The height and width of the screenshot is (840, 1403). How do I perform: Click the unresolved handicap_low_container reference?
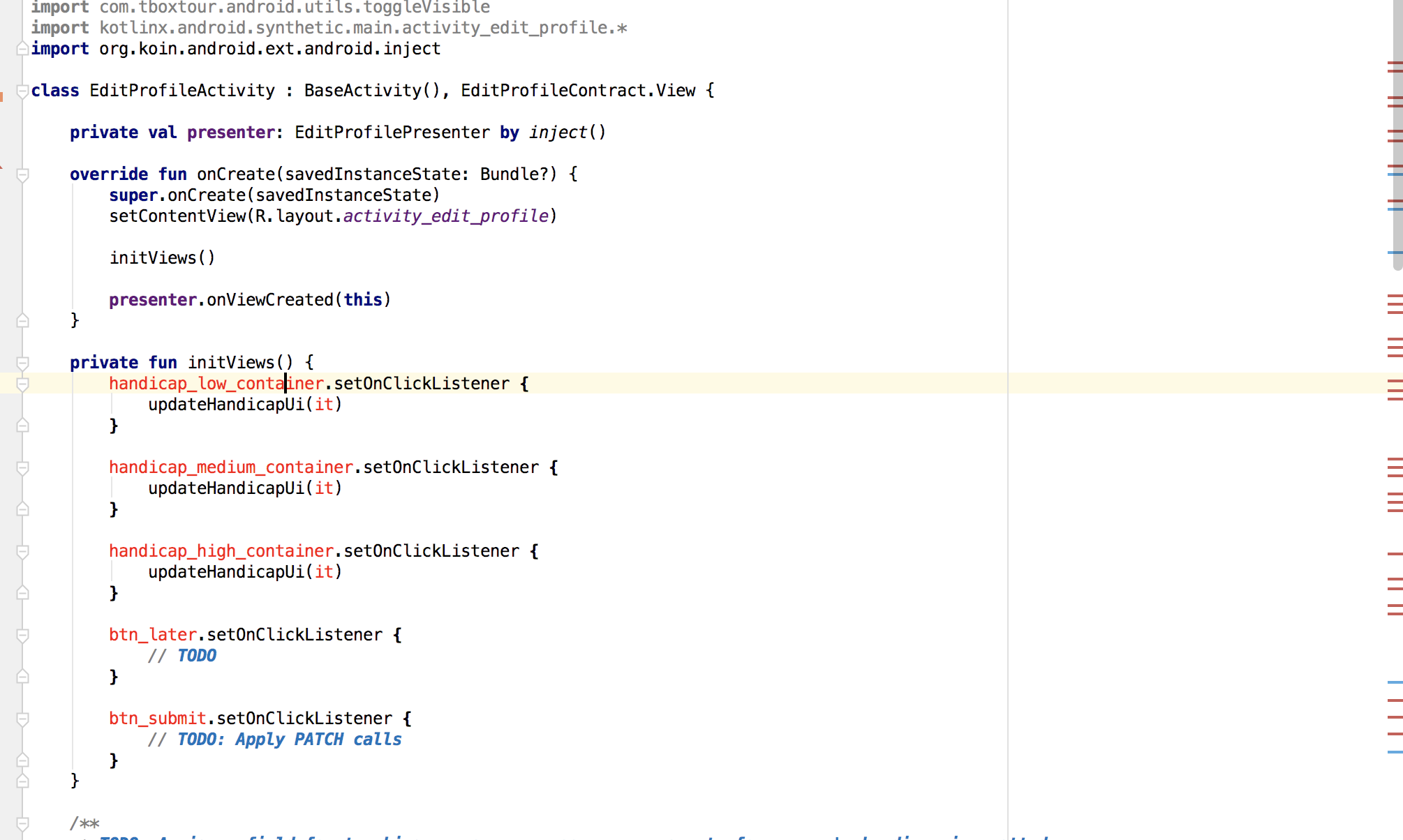(x=216, y=384)
